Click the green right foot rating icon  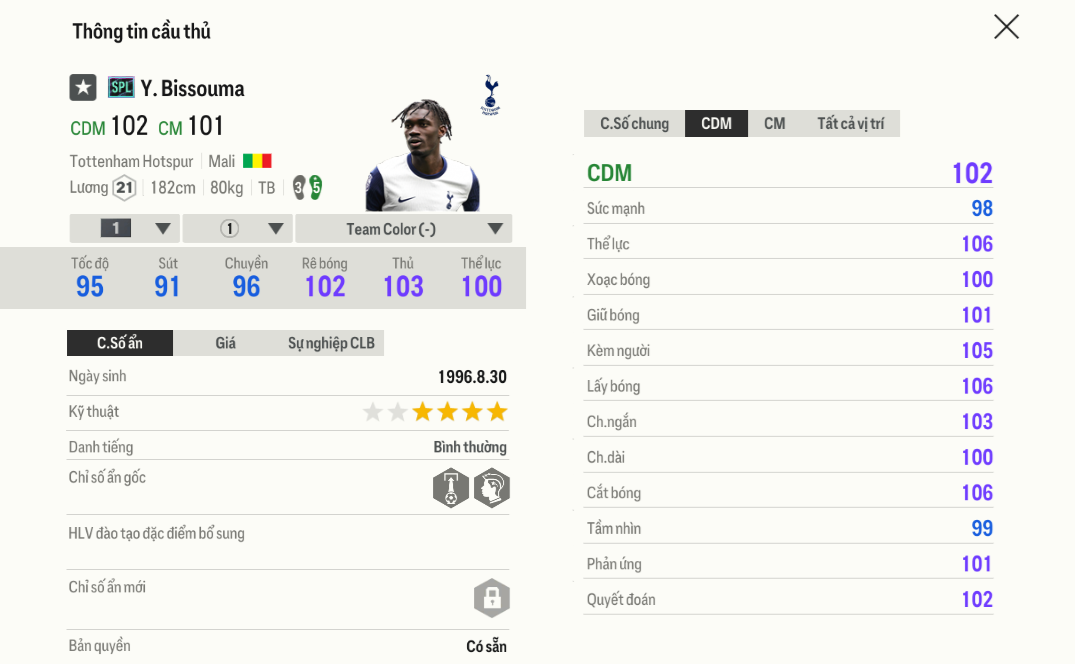(315, 187)
